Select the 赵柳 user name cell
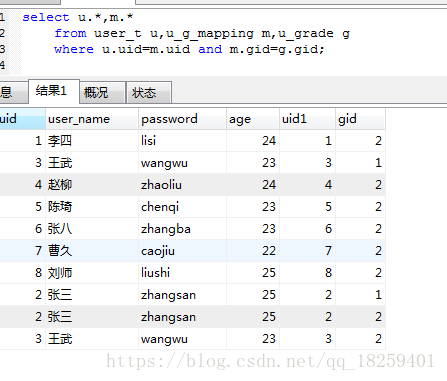Screen dimensions: 447x381 click(92, 185)
